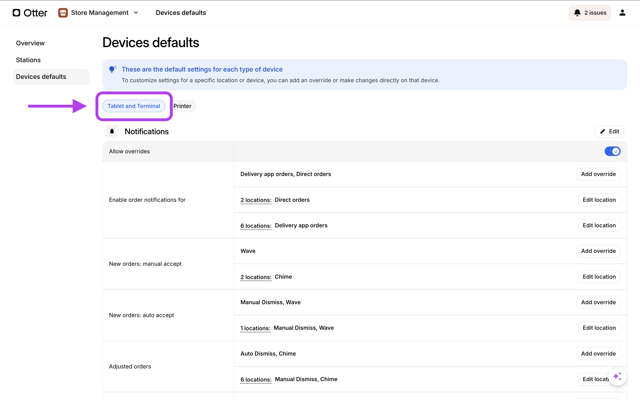Screen dimensions: 640x400
Task: Toggle the Allow overrides switch
Action: tap(612, 152)
